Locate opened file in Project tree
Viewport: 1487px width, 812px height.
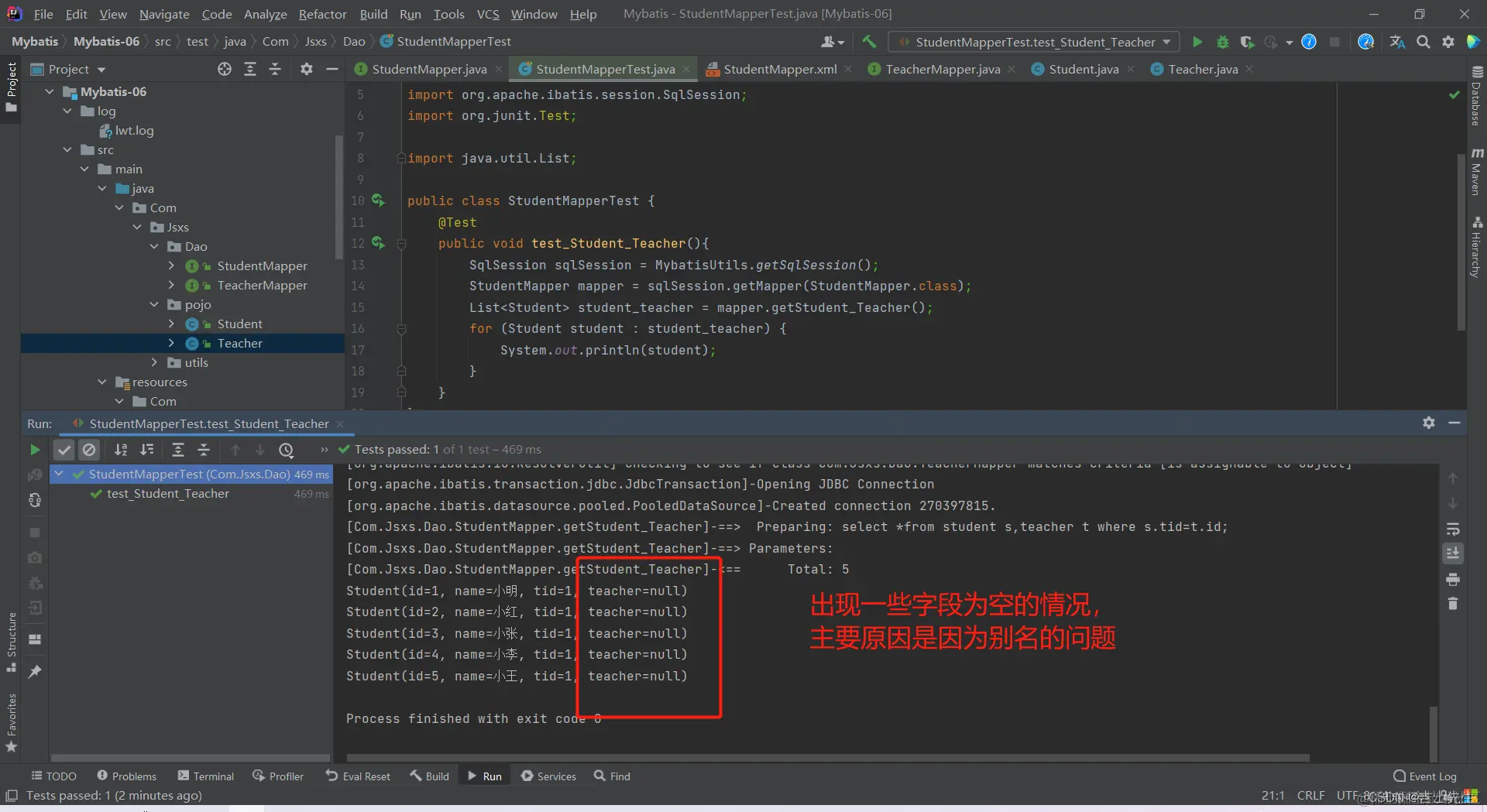(x=225, y=69)
